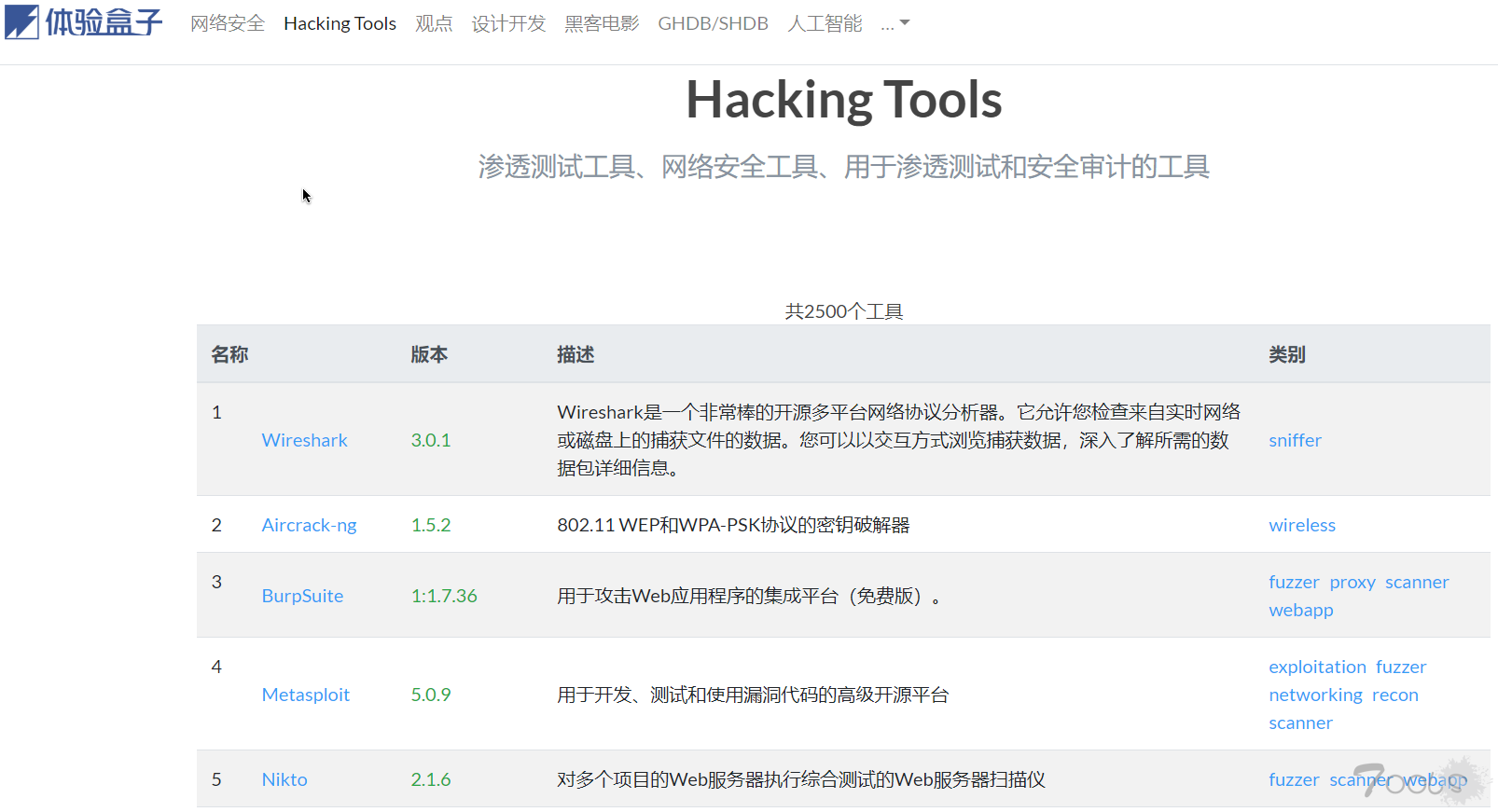Open the BurpSuite tool link

point(302,596)
